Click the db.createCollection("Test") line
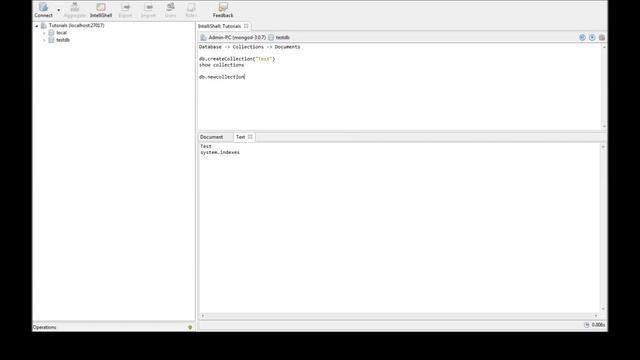The image size is (640, 360). pos(237,59)
